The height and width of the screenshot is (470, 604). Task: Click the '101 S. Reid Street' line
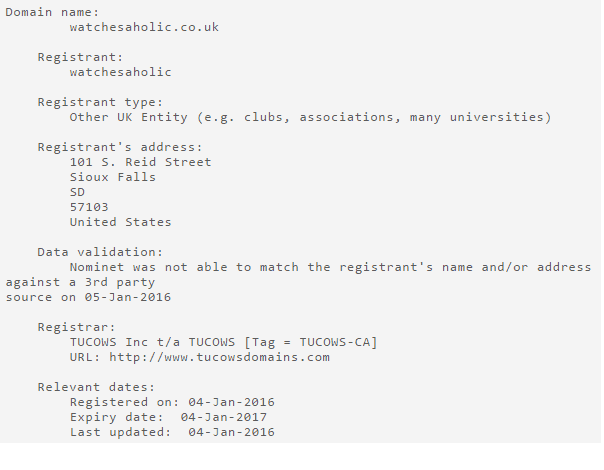point(140,162)
